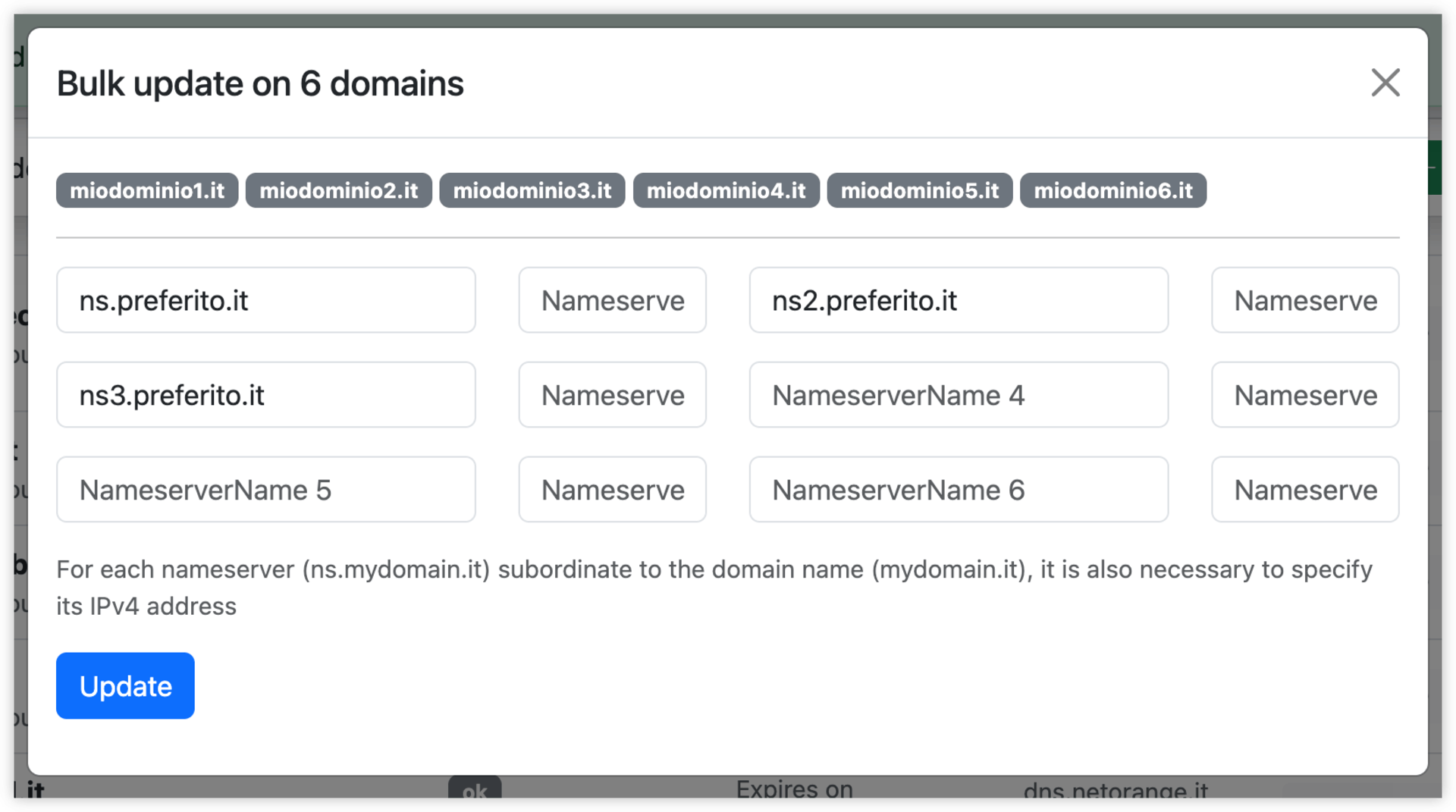This screenshot has height=812, width=1456.
Task: Click IP field next to NameserverName 6
Action: [x=1304, y=490]
